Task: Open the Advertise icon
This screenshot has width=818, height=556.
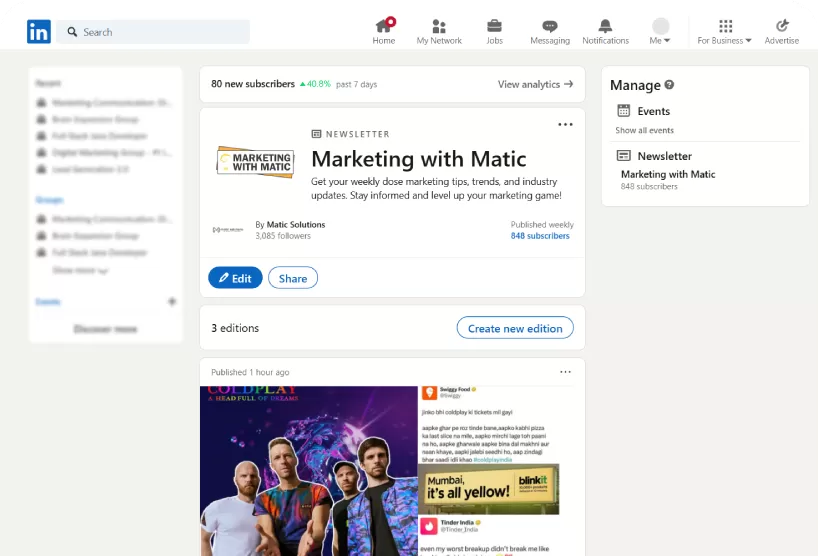Action: click(x=781, y=31)
